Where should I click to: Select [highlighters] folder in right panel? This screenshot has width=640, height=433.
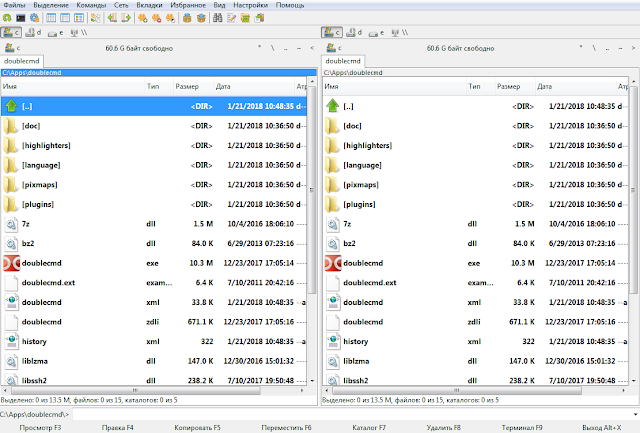tap(476, 145)
